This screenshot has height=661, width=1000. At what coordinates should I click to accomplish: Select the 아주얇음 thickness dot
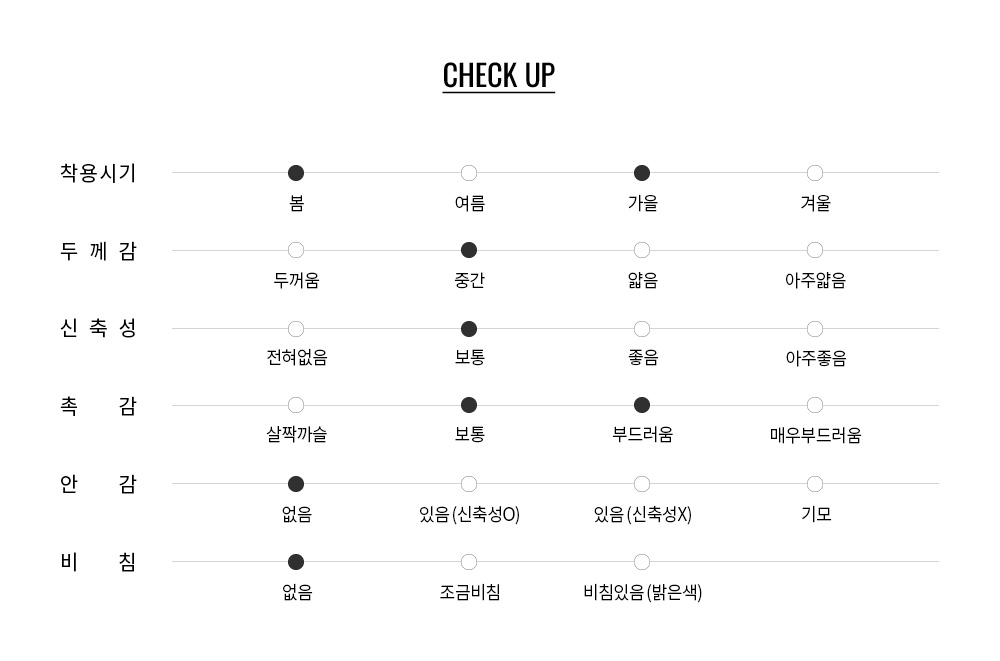pos(815,250)
